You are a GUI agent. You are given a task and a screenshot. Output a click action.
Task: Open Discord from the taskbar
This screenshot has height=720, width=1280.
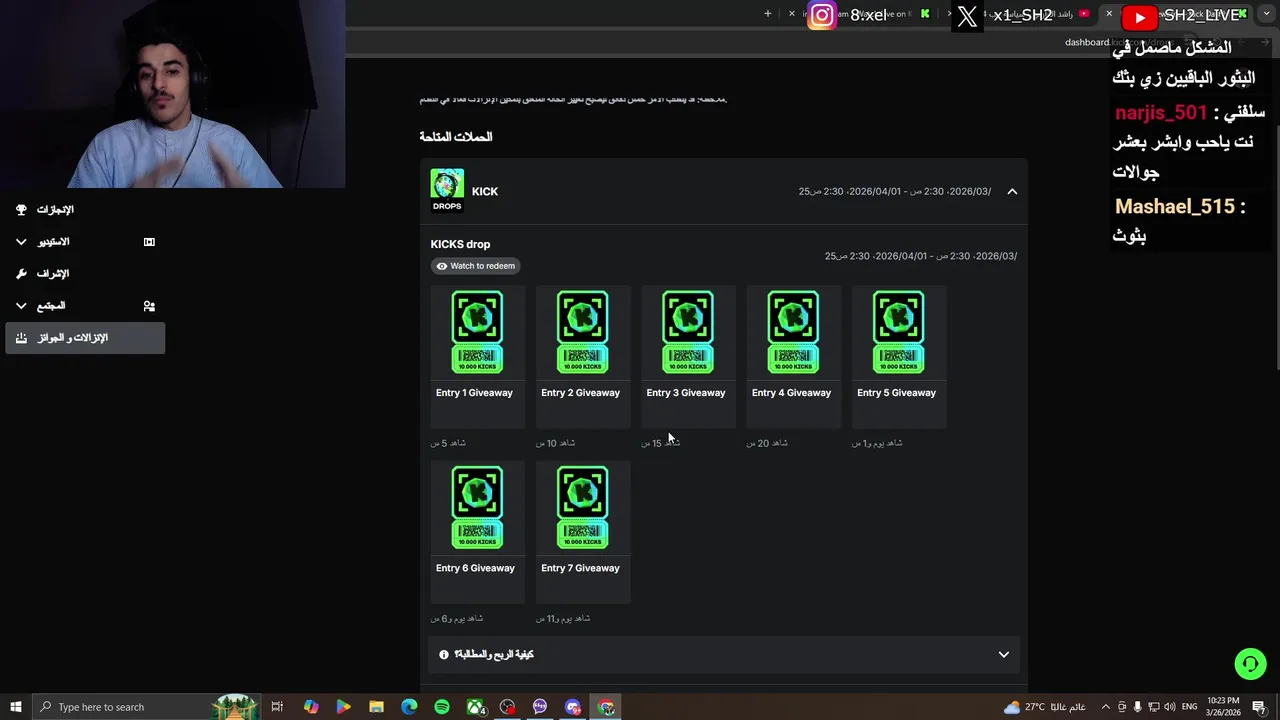[x=573, y=707]
